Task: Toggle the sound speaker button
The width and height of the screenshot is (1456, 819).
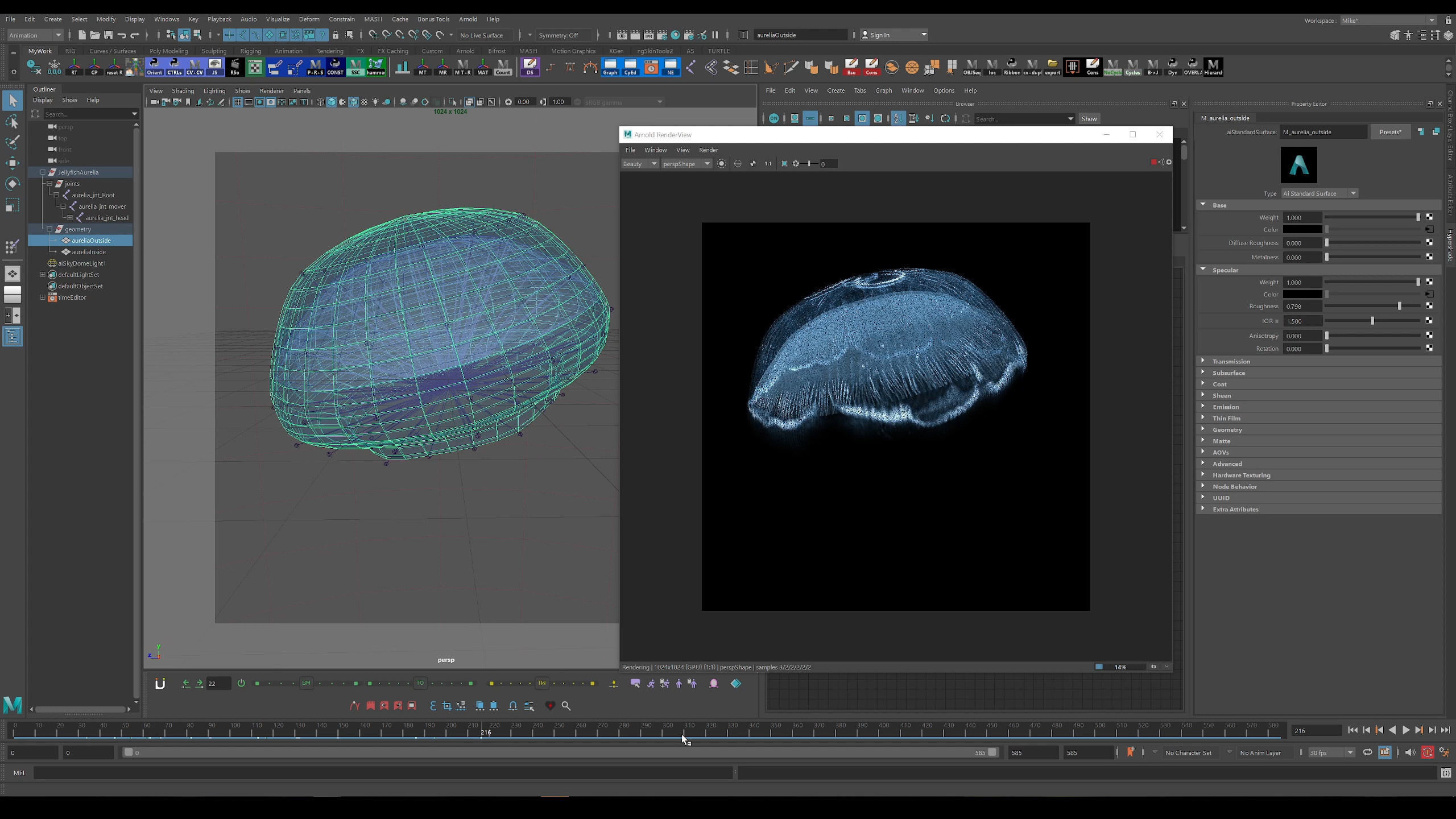Action: (1409, 752)
